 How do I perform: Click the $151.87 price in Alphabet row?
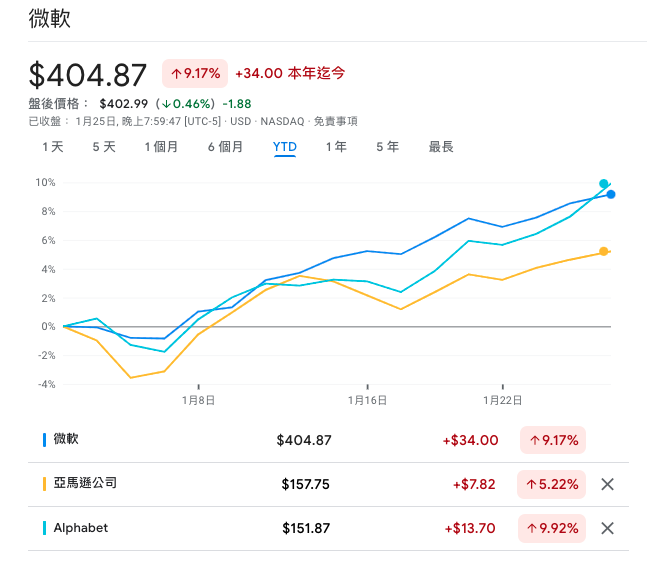[306, 528]
